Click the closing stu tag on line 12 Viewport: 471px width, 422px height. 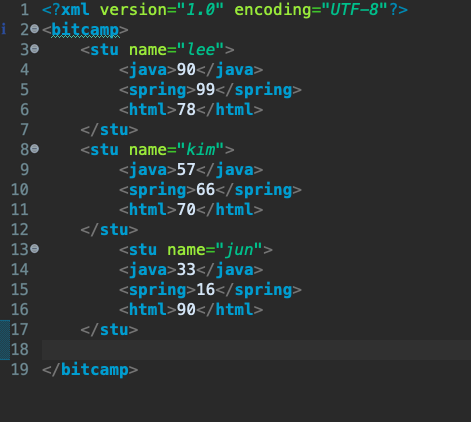tap(109, 230)
